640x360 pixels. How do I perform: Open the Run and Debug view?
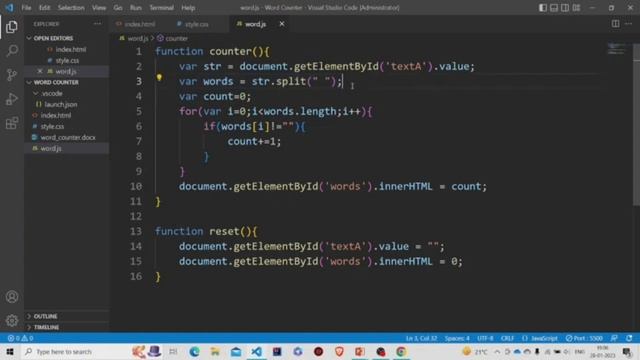[12, 99]
